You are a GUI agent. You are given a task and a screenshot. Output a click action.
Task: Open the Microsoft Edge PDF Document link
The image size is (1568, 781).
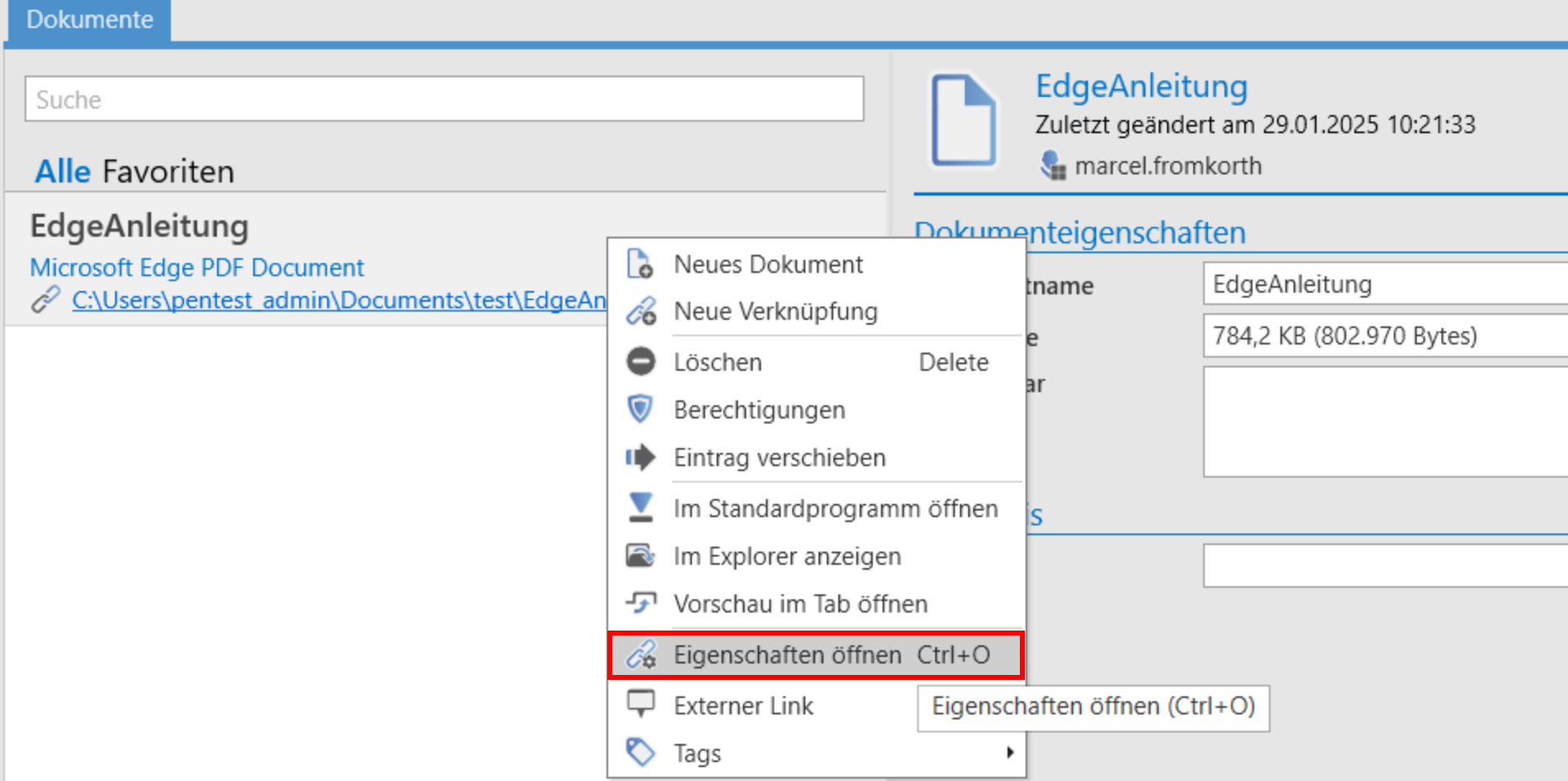pos(196,267)
